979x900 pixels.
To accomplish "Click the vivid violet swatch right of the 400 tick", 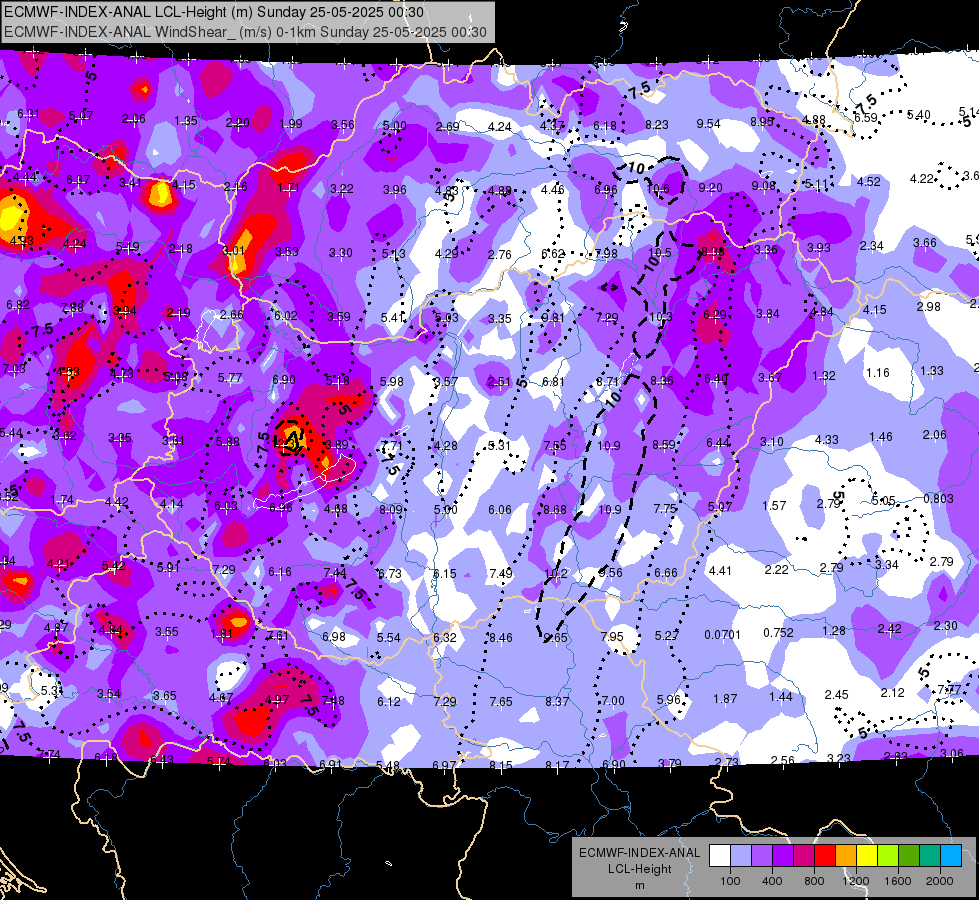I will [783, 855].
